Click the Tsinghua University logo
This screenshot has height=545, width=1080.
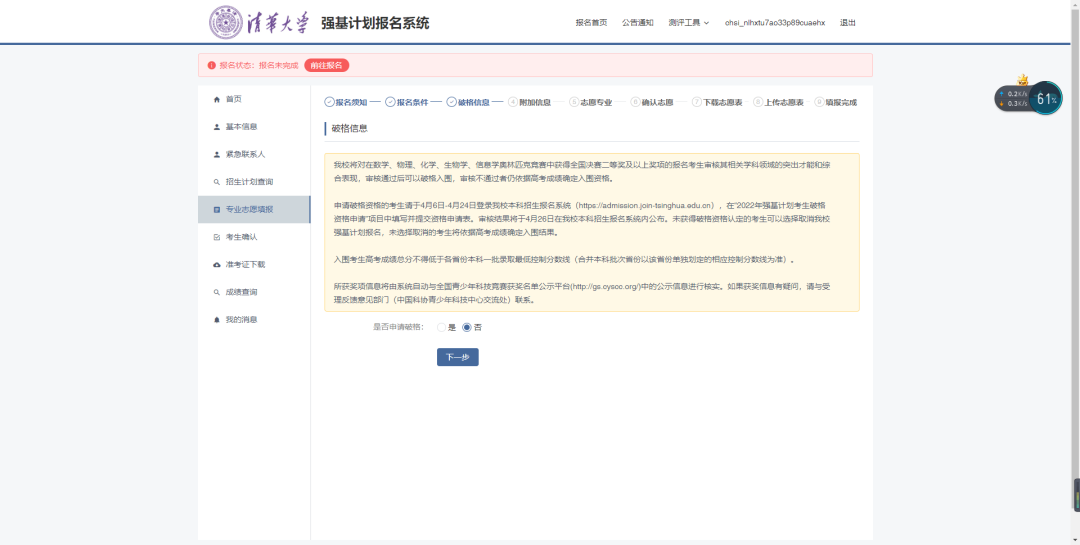(x=260, y=23)
